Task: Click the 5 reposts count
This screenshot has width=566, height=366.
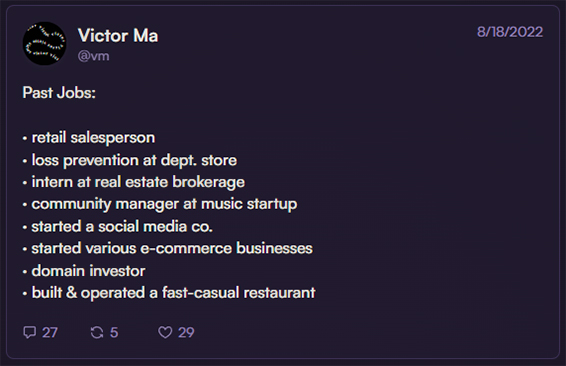Action: click(114, 332)
